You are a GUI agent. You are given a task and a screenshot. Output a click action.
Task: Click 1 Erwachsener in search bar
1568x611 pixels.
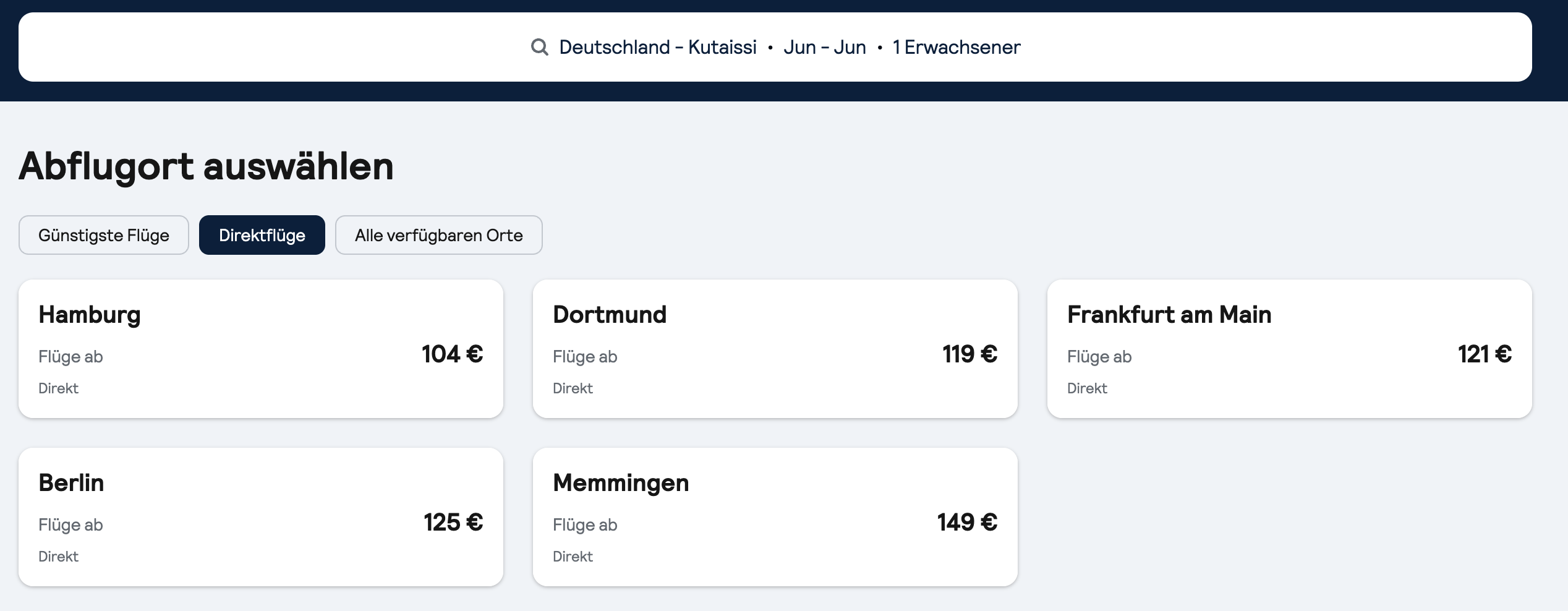(x=957, y=47)
